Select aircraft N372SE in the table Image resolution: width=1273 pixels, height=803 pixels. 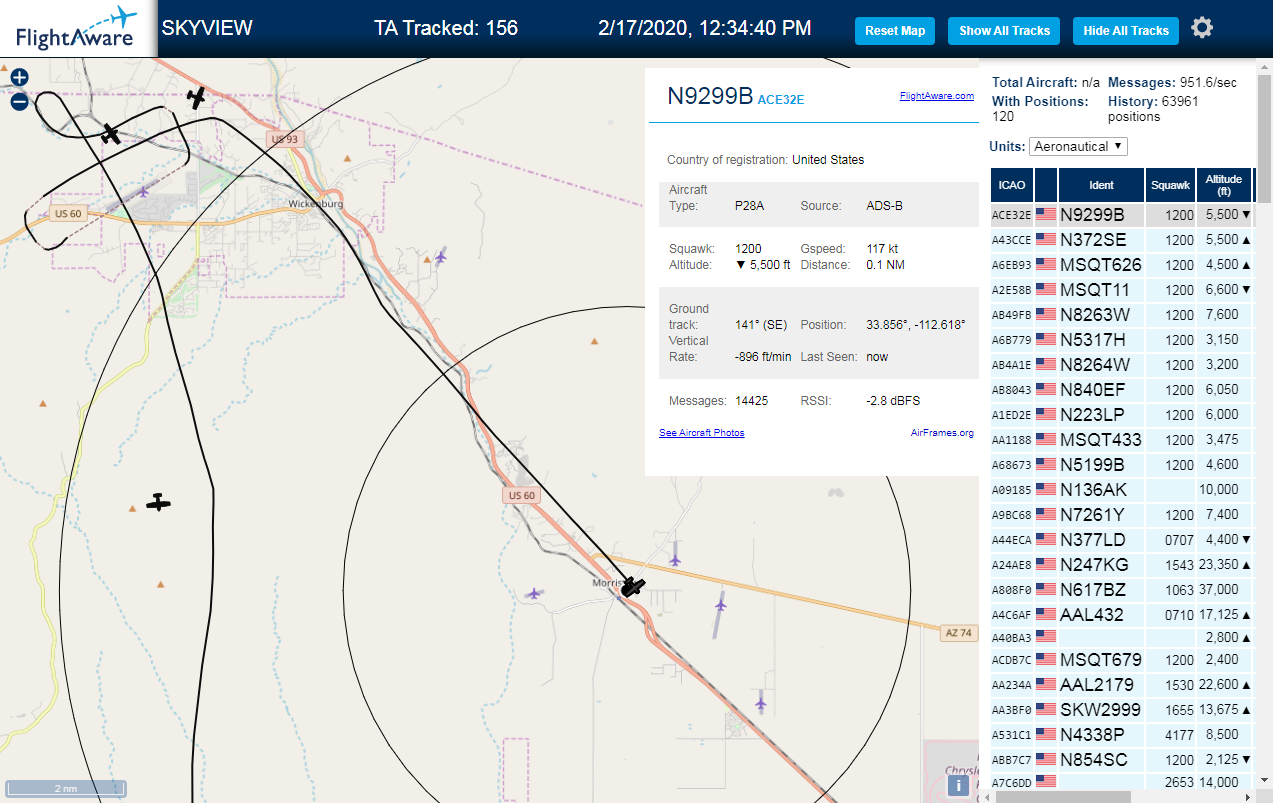click(1121, 239)
